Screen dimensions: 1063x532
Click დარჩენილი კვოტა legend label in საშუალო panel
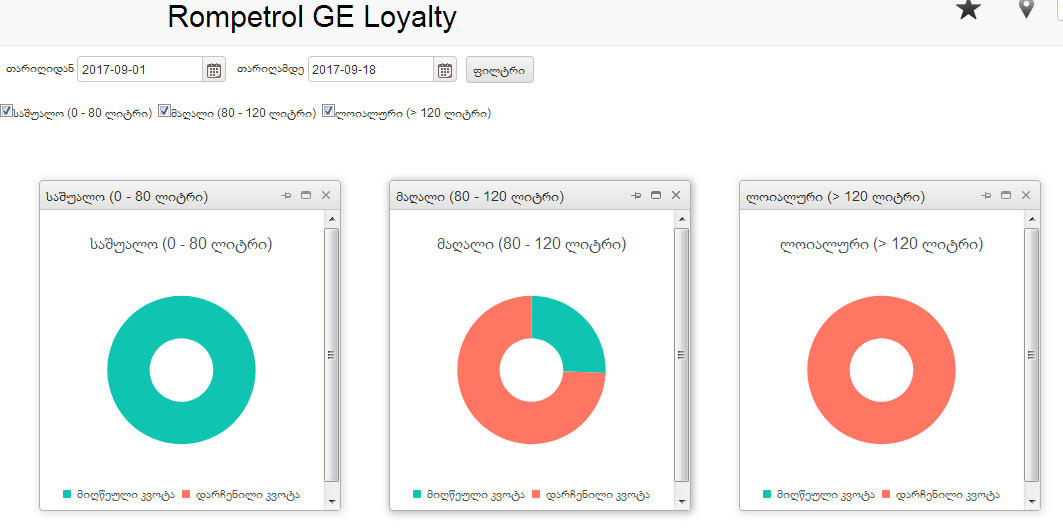[x=247, y=495]
